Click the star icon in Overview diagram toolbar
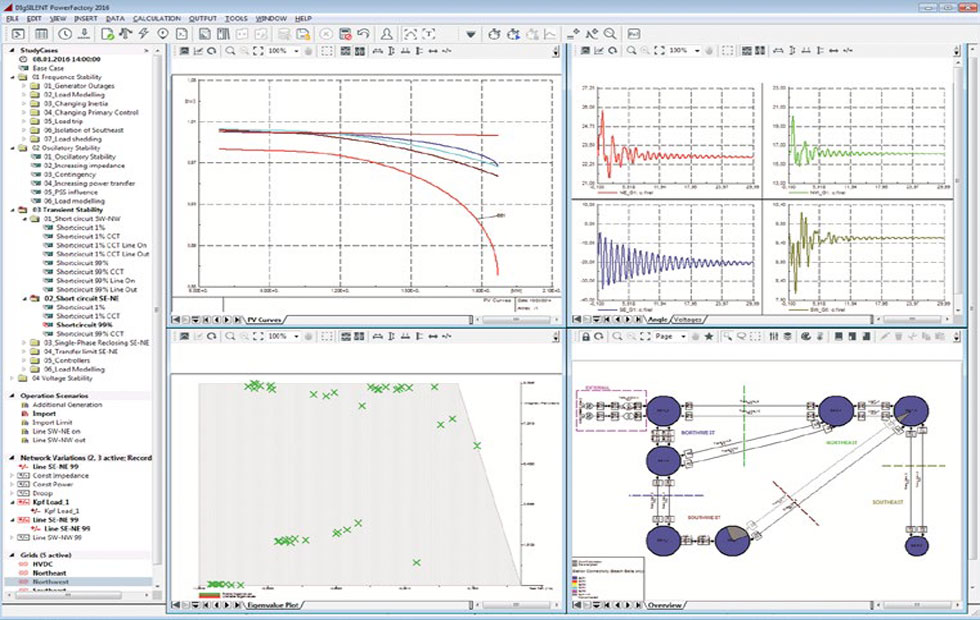 (x=709, y=337)
